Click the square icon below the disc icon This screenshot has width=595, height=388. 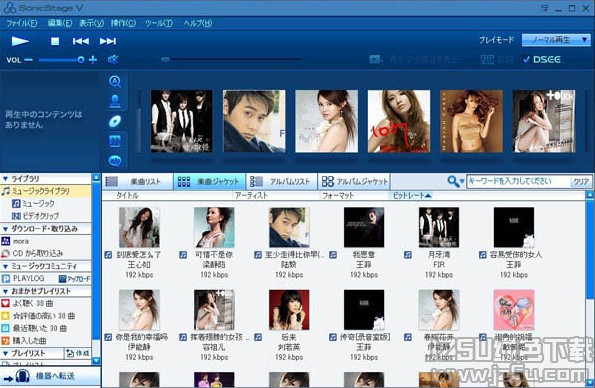[115, 141]
